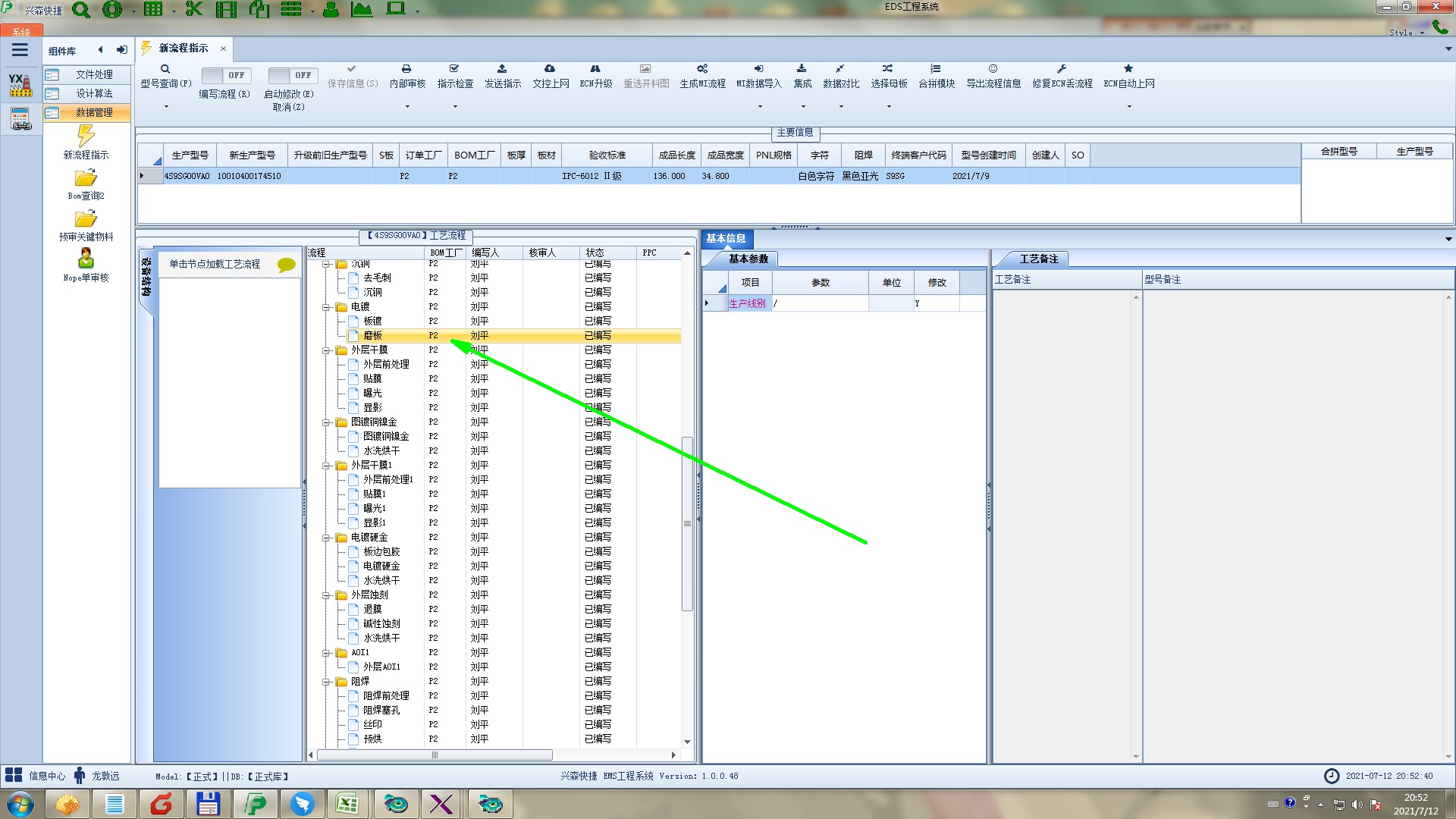Open dropdown arrow under 型号查询

(166, 106)
